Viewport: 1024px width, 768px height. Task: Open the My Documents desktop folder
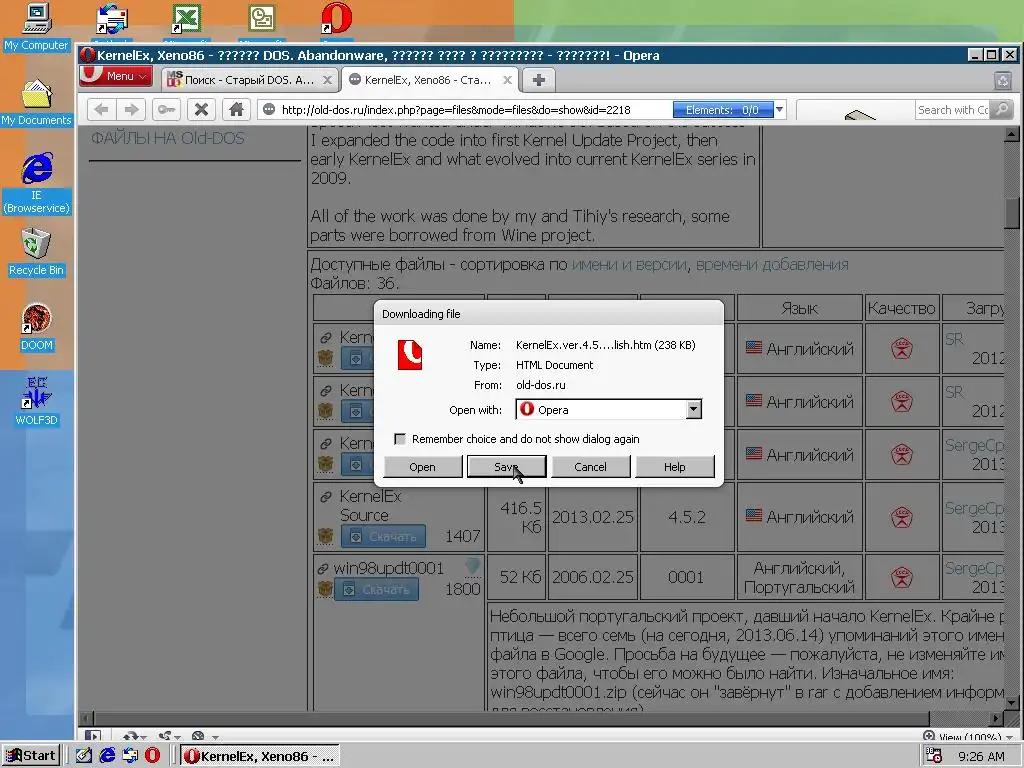click(x=37, y=103)
